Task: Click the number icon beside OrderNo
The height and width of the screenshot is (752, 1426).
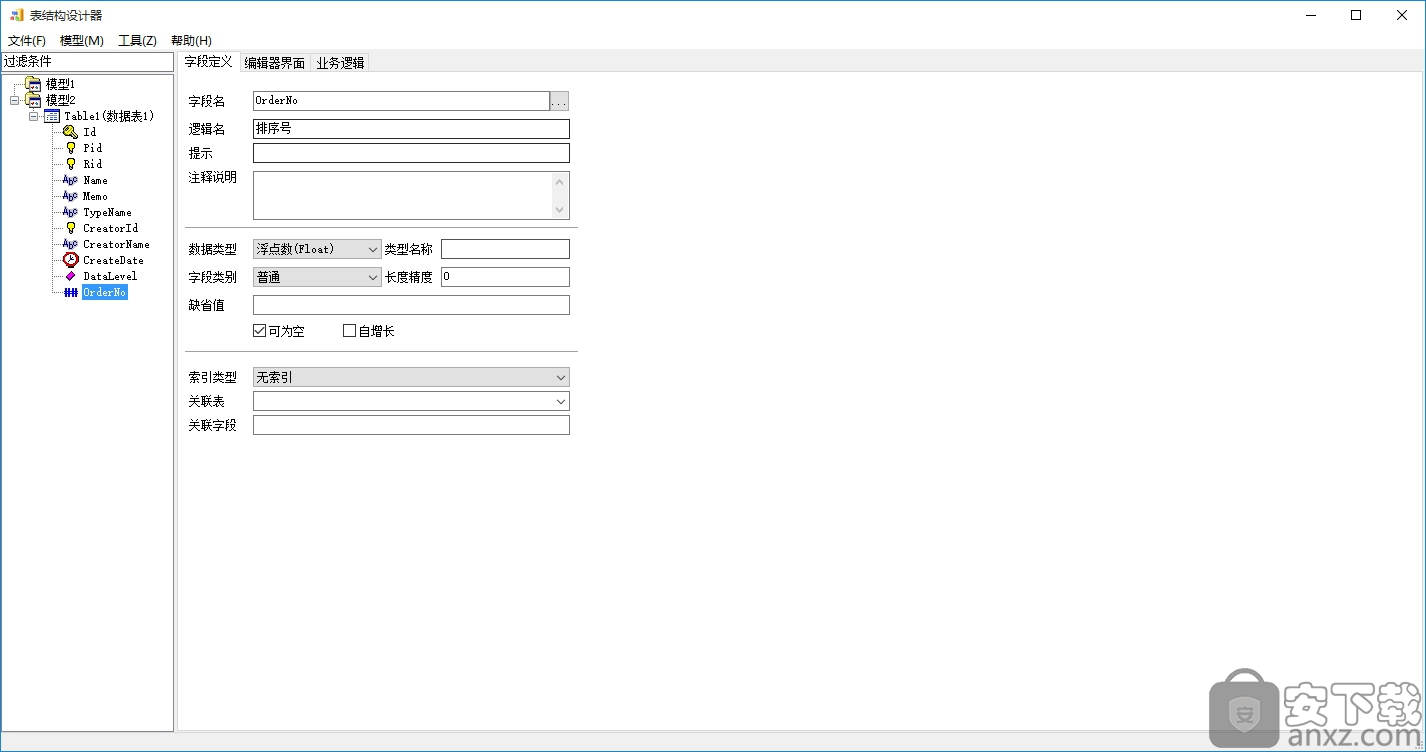Action: [70, 292]
